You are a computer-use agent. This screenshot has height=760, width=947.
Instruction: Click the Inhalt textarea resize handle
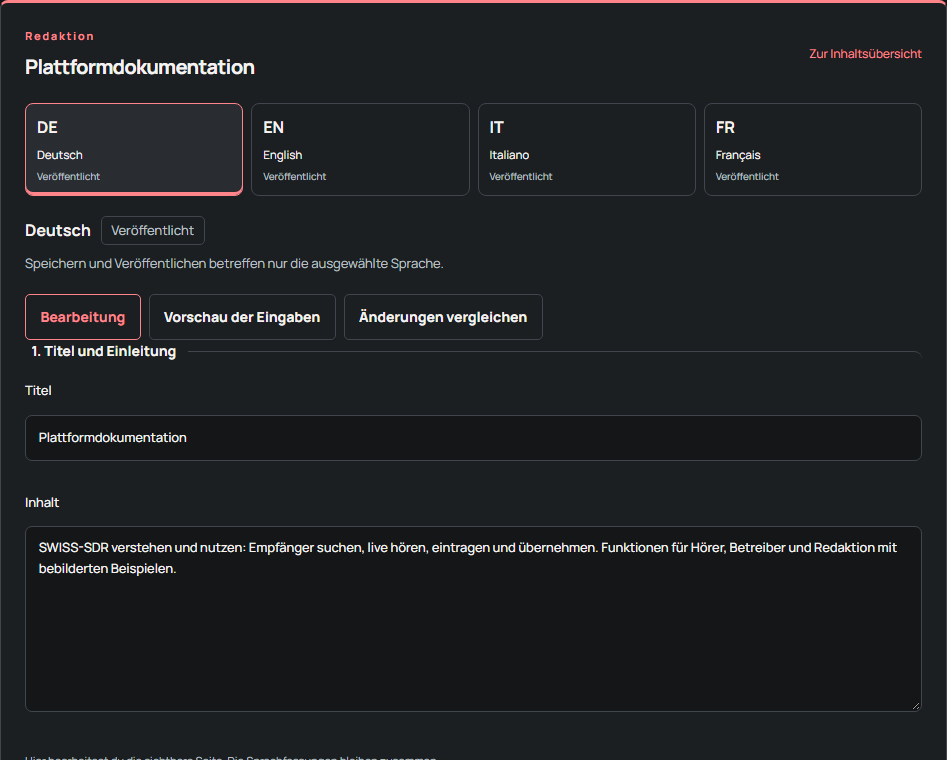click(x=916, y=705)
